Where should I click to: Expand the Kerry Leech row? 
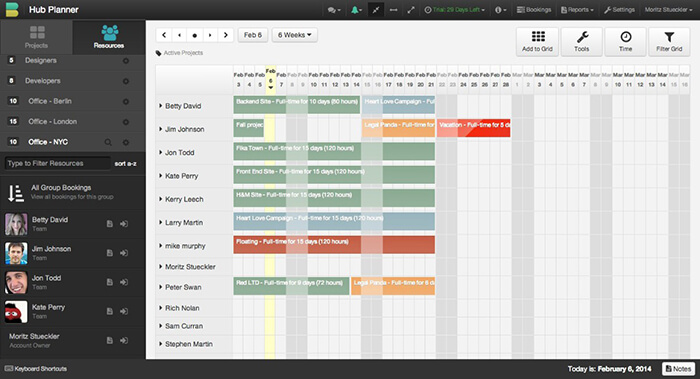click(160, 199)
